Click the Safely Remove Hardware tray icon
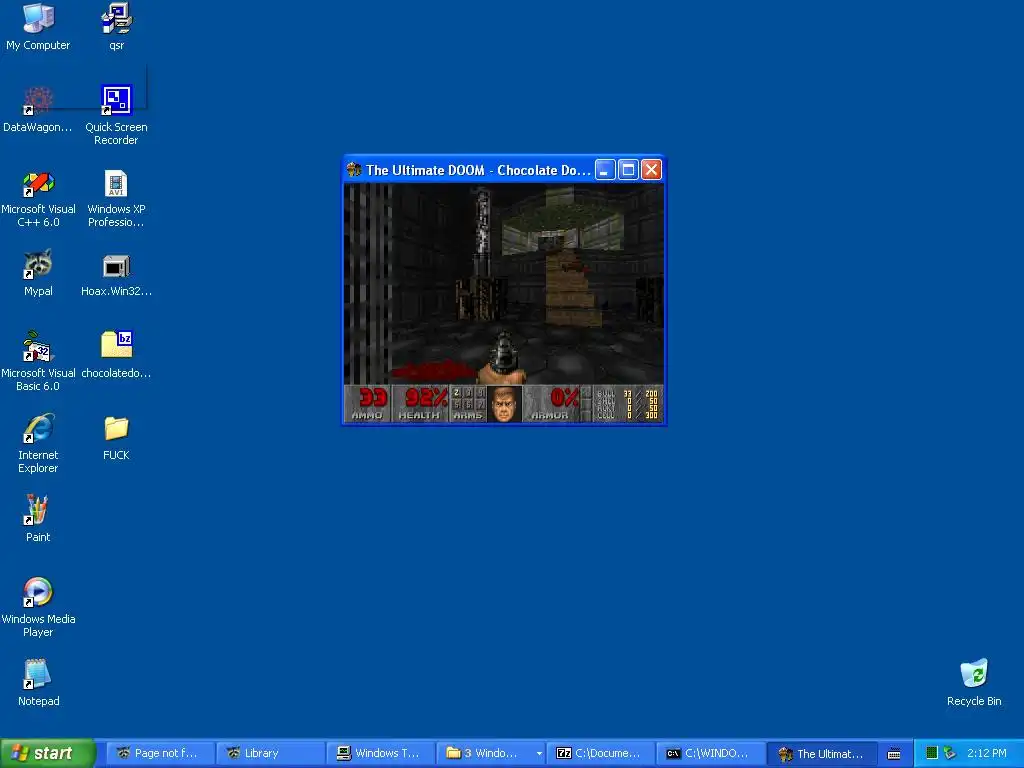Image resolution: width=1024 pixels, height=768 pixels. pyautogui.click(x=950, y=753)
